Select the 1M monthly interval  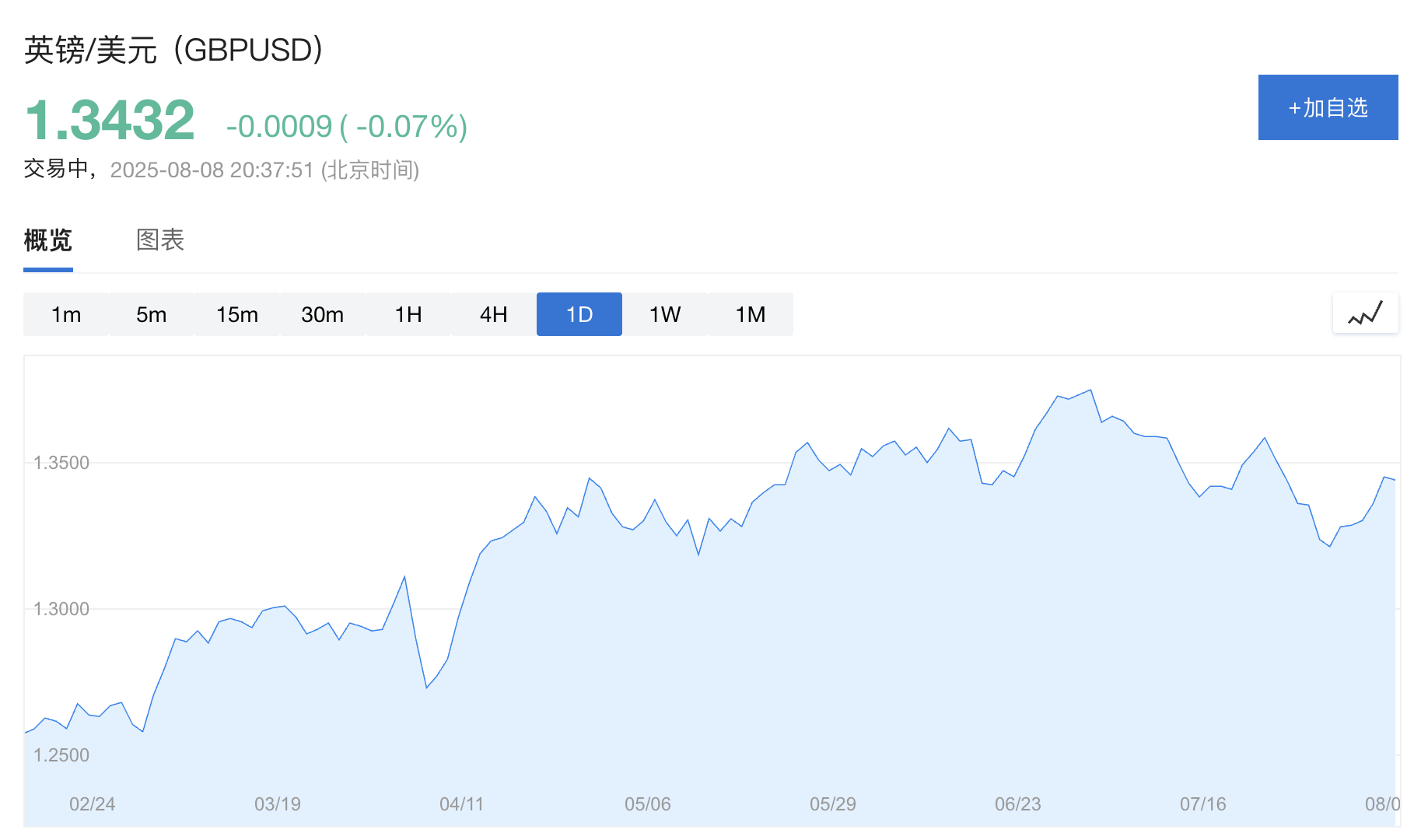(751, 314)
